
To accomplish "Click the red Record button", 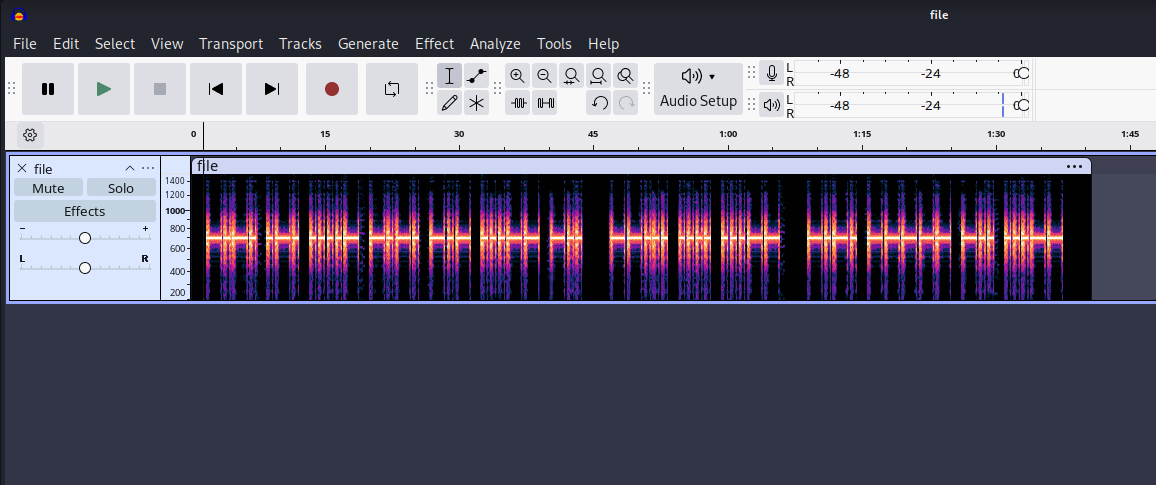I will tap(332, 89).
